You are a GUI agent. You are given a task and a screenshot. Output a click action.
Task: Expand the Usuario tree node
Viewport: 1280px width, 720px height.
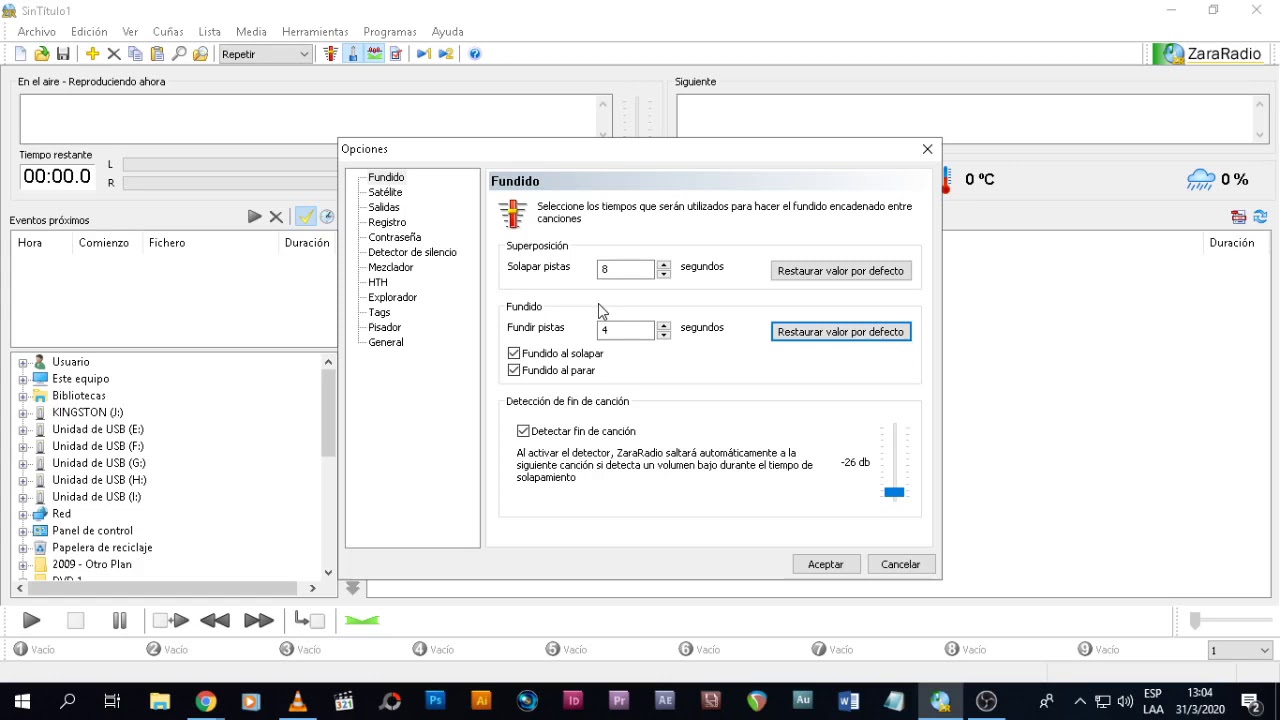tap(23, 362)
